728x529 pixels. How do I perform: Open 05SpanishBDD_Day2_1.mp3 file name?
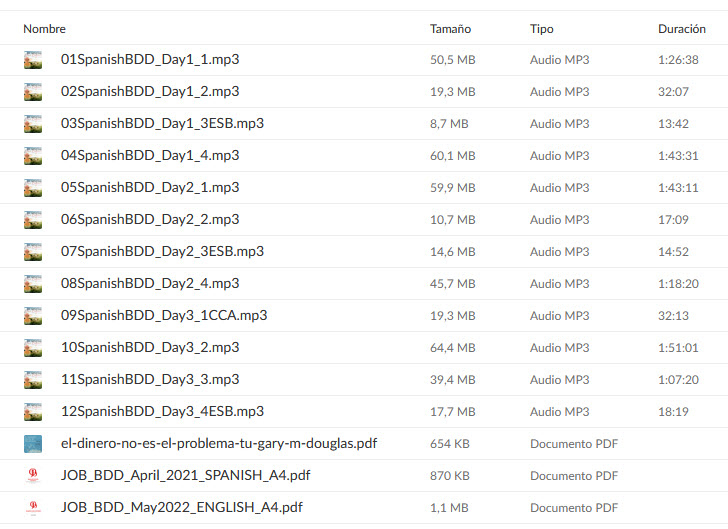point(150,188)
